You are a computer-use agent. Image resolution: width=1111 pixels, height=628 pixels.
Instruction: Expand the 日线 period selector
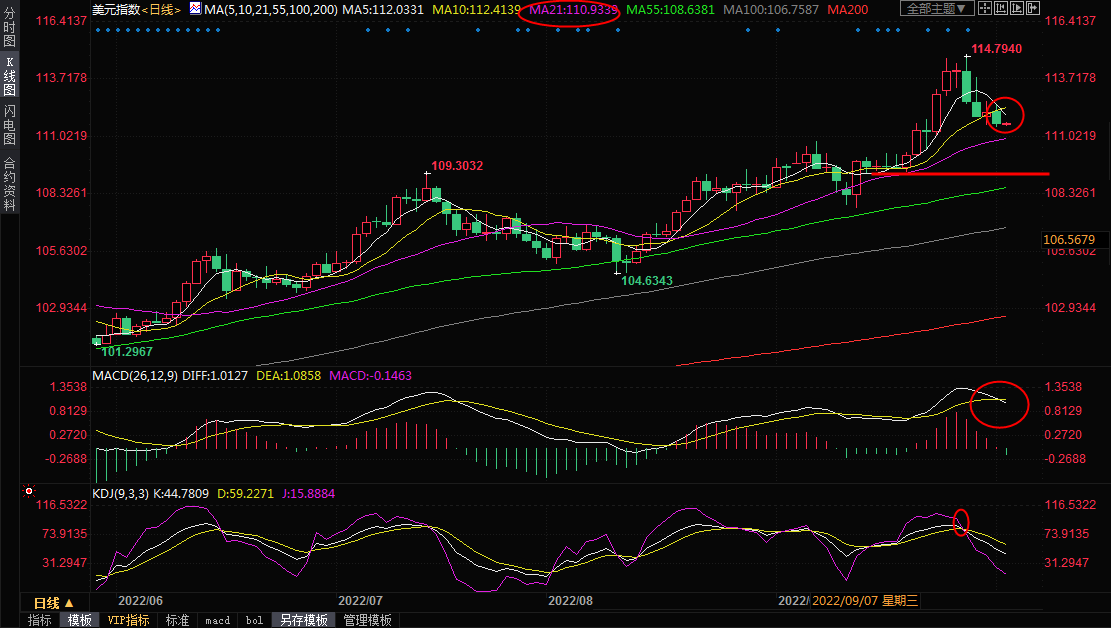[53, 603]
